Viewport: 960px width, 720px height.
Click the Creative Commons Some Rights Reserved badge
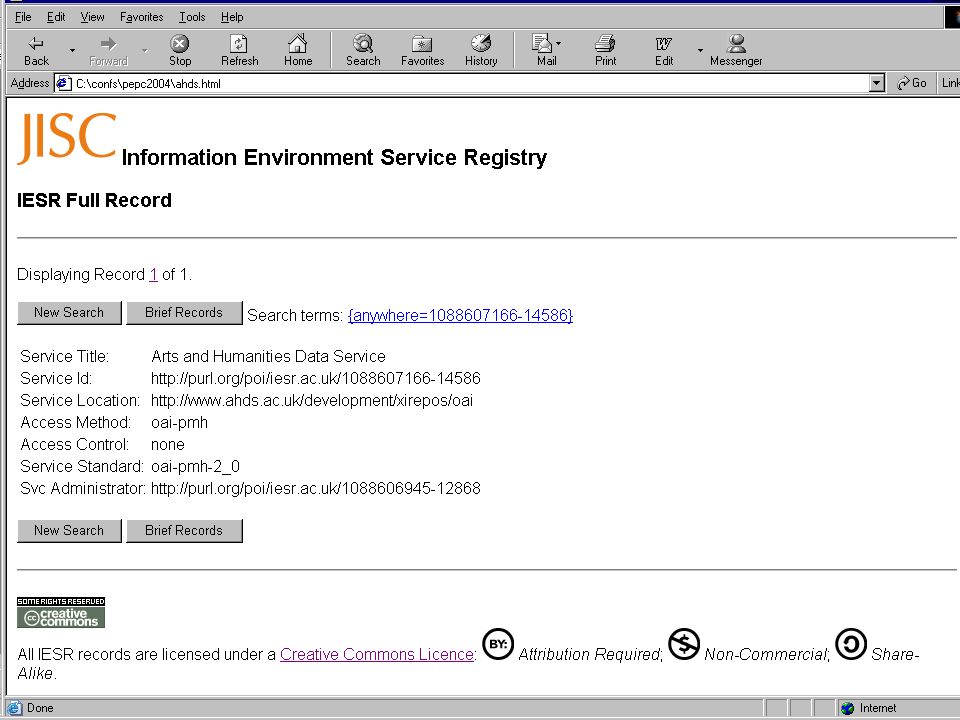(x=61, y=612)
